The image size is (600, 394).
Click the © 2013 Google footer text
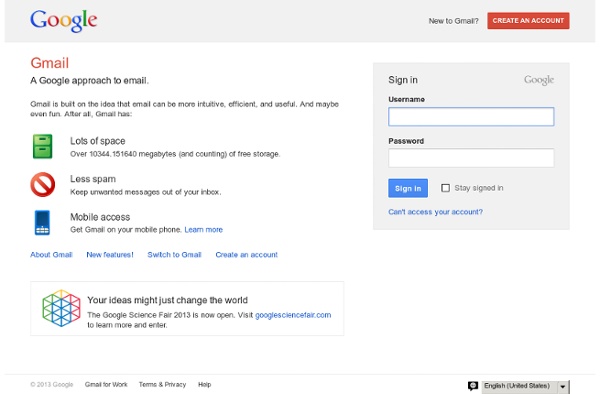(x=52, y=384)
